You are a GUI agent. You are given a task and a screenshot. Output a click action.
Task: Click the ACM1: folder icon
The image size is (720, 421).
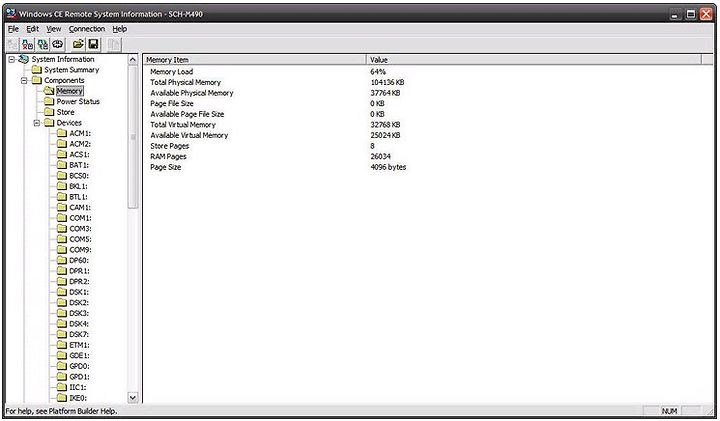62,133
